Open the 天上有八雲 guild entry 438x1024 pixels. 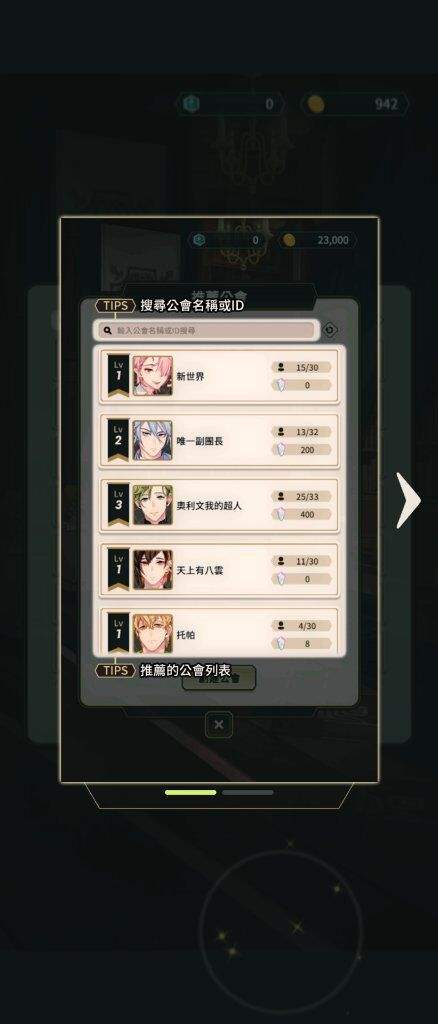click(x=219, y=570)
